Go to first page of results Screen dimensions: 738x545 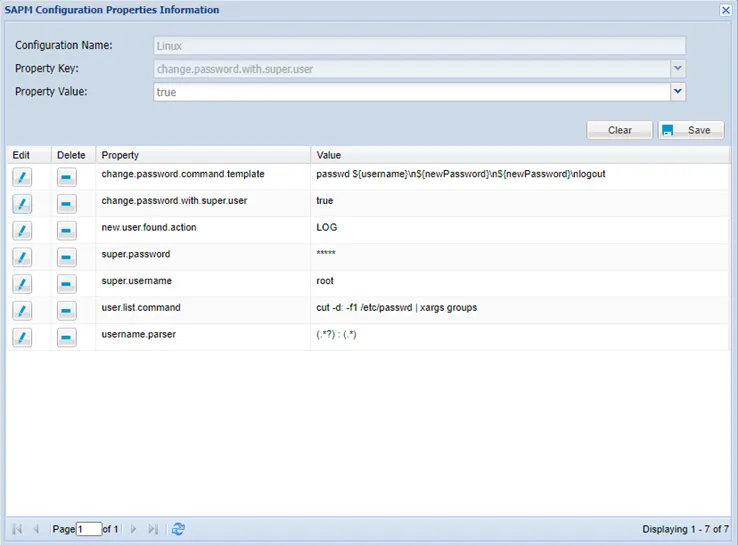[17, 529]
